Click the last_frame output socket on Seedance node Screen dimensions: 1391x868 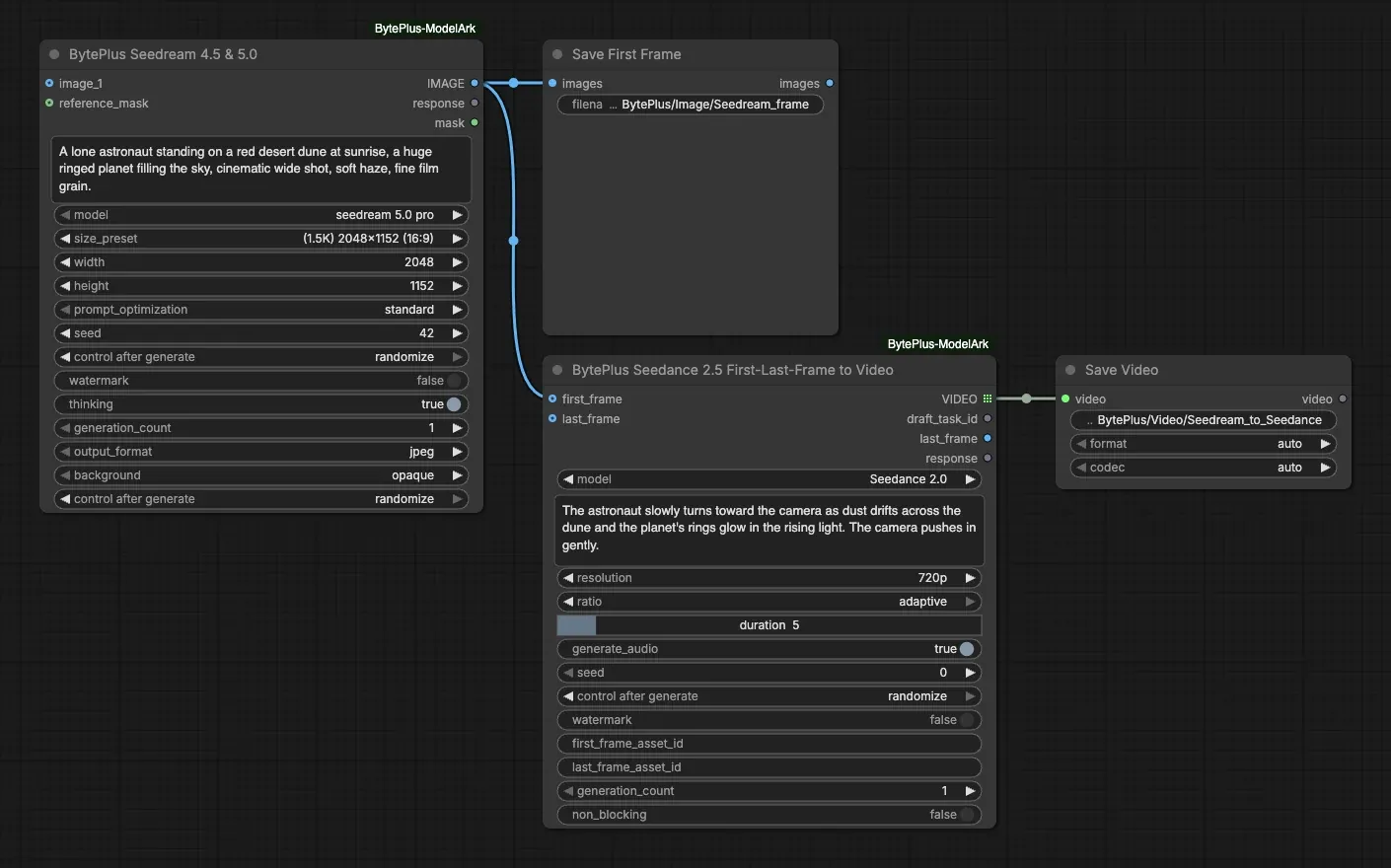988,439
